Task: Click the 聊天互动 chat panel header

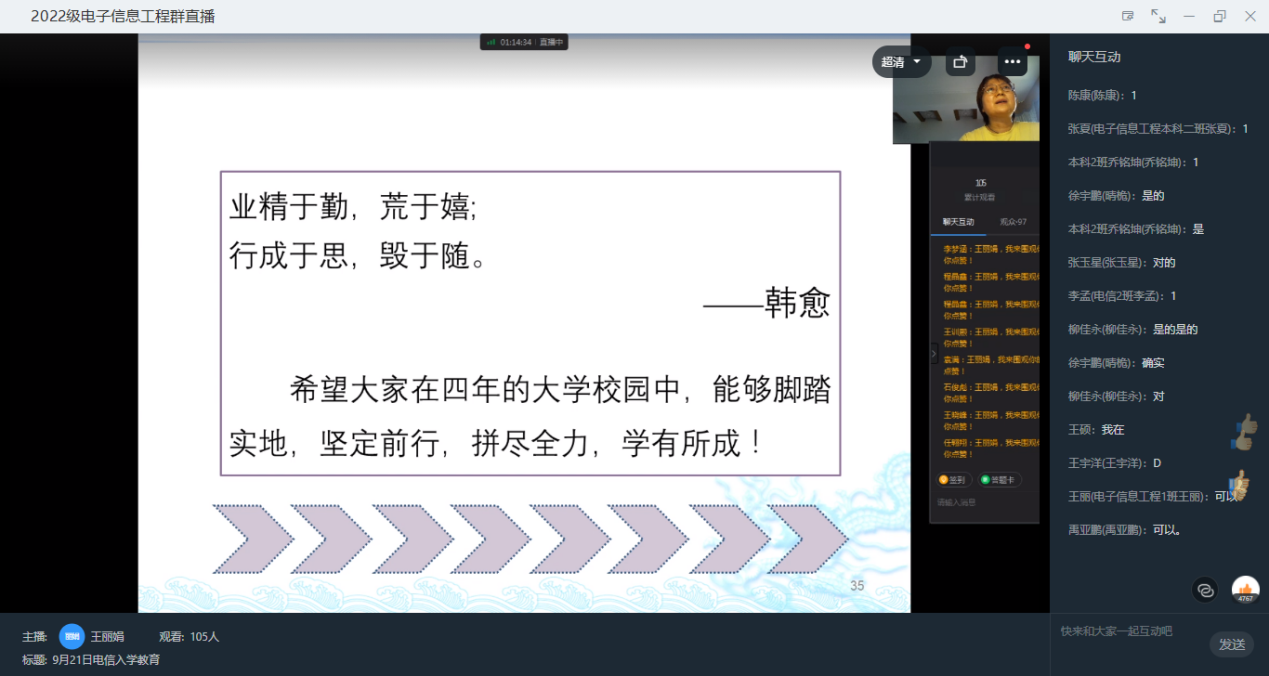Action: pyautogui.click(x=1094, y=57)
